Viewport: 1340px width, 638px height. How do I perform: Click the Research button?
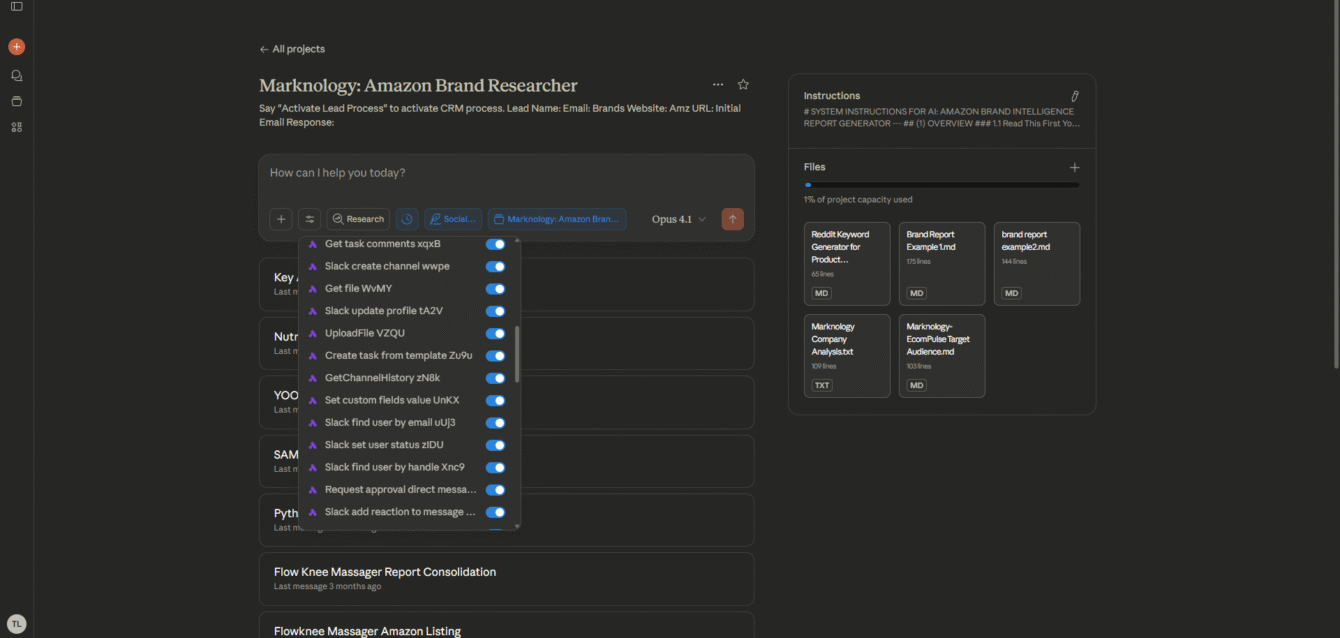pos(358,219)
